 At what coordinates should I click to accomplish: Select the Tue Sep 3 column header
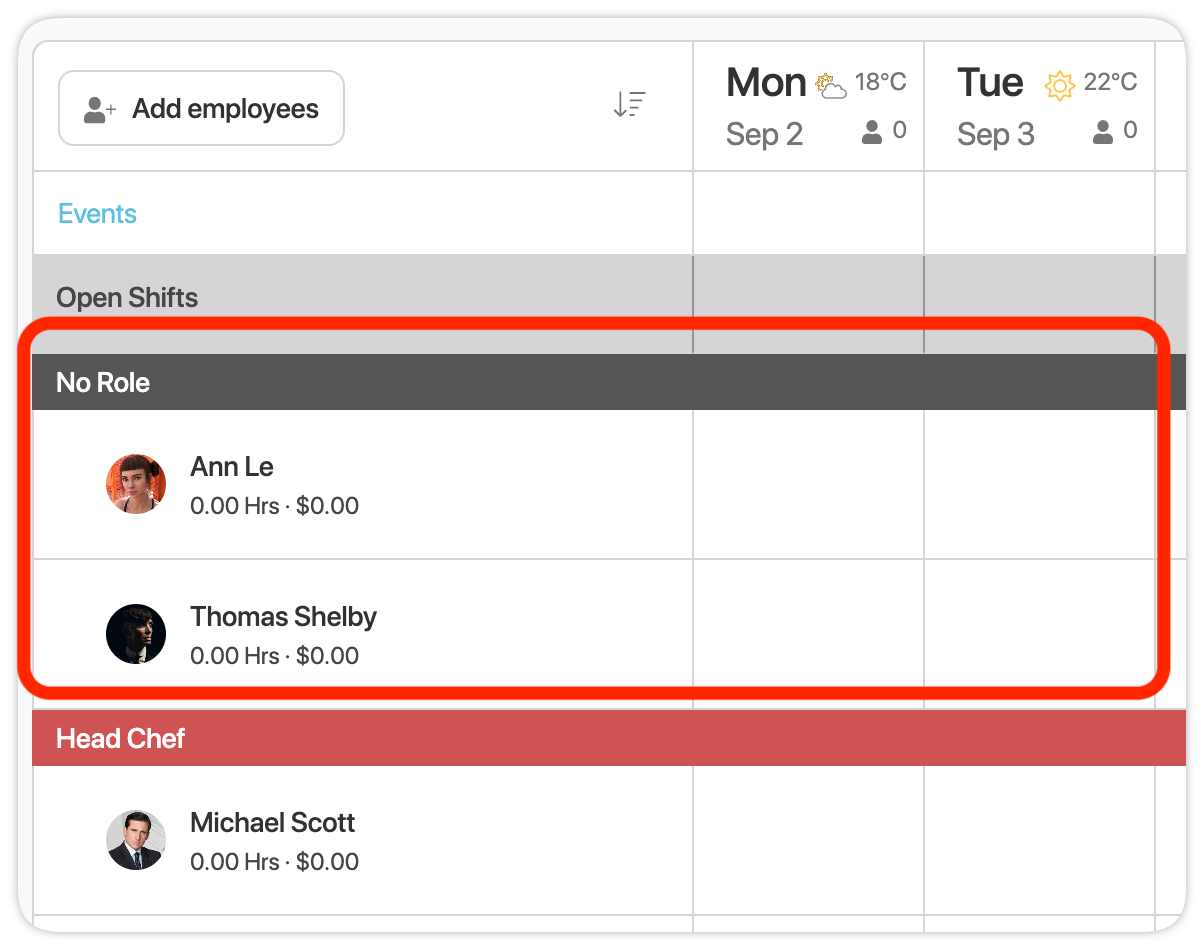pos(1040,106)
